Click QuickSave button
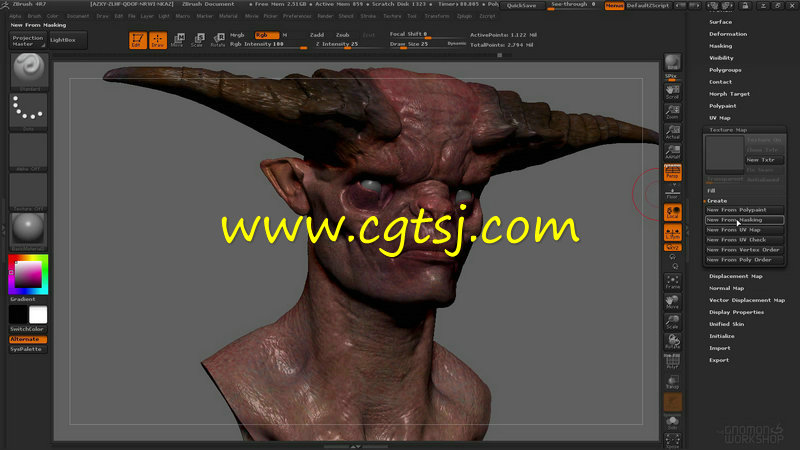Image resolution: width=800 pixels, height=450 pixels. tap(521, 6)
